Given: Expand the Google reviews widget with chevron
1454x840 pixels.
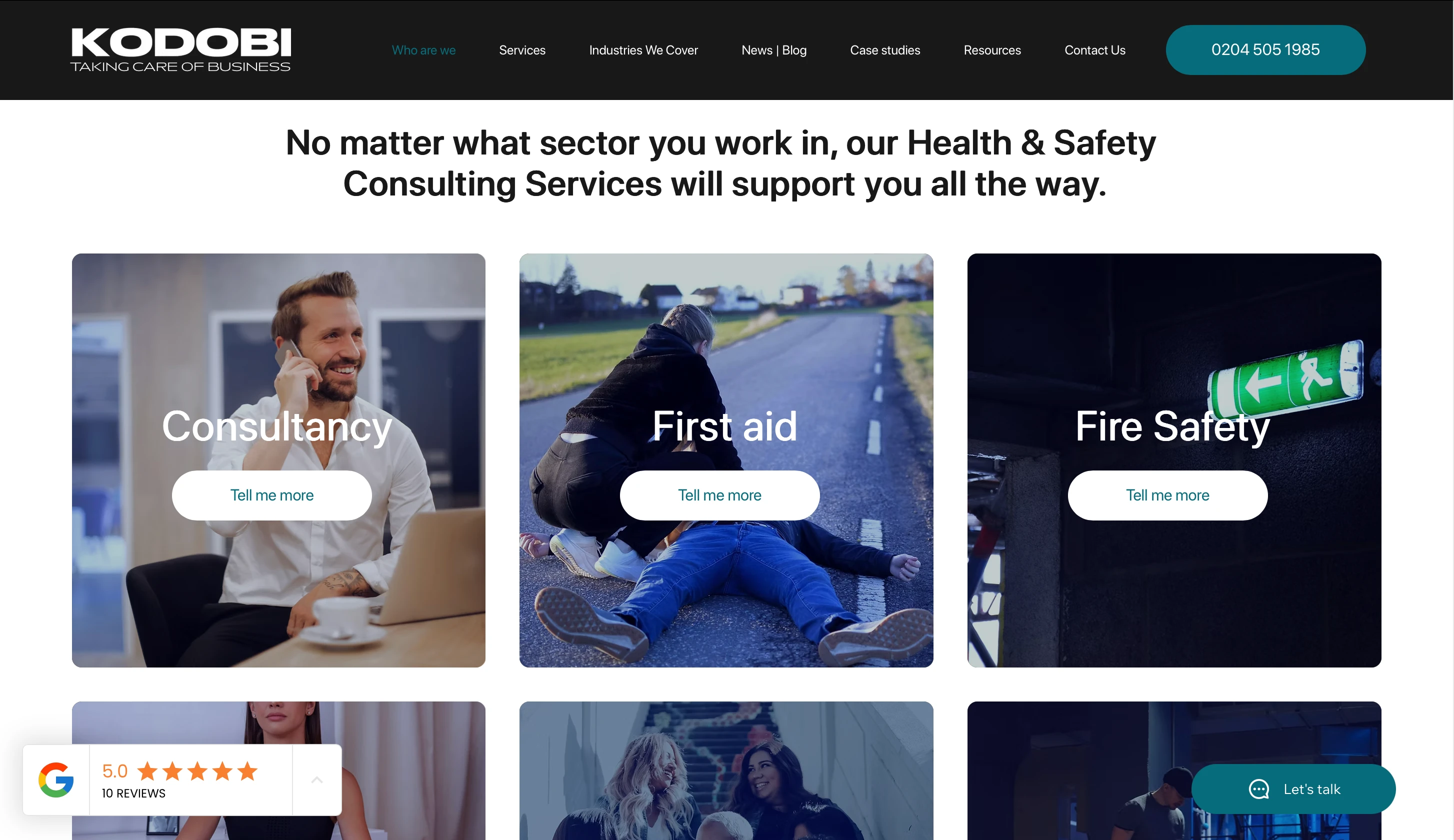Looking at the screenshot, I should tap(316, 780).
